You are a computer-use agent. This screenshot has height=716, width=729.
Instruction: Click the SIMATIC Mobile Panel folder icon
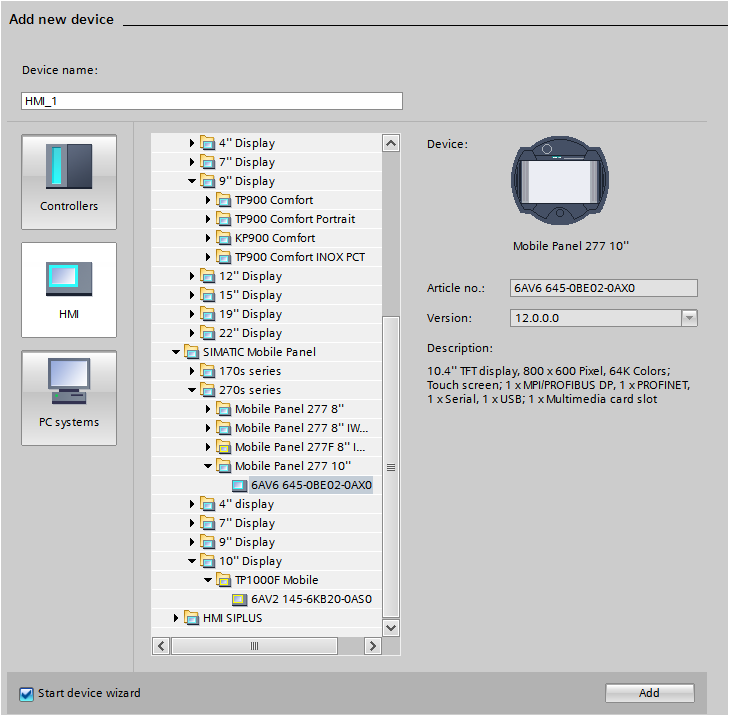pyautogui.click(x=192, y=352)
